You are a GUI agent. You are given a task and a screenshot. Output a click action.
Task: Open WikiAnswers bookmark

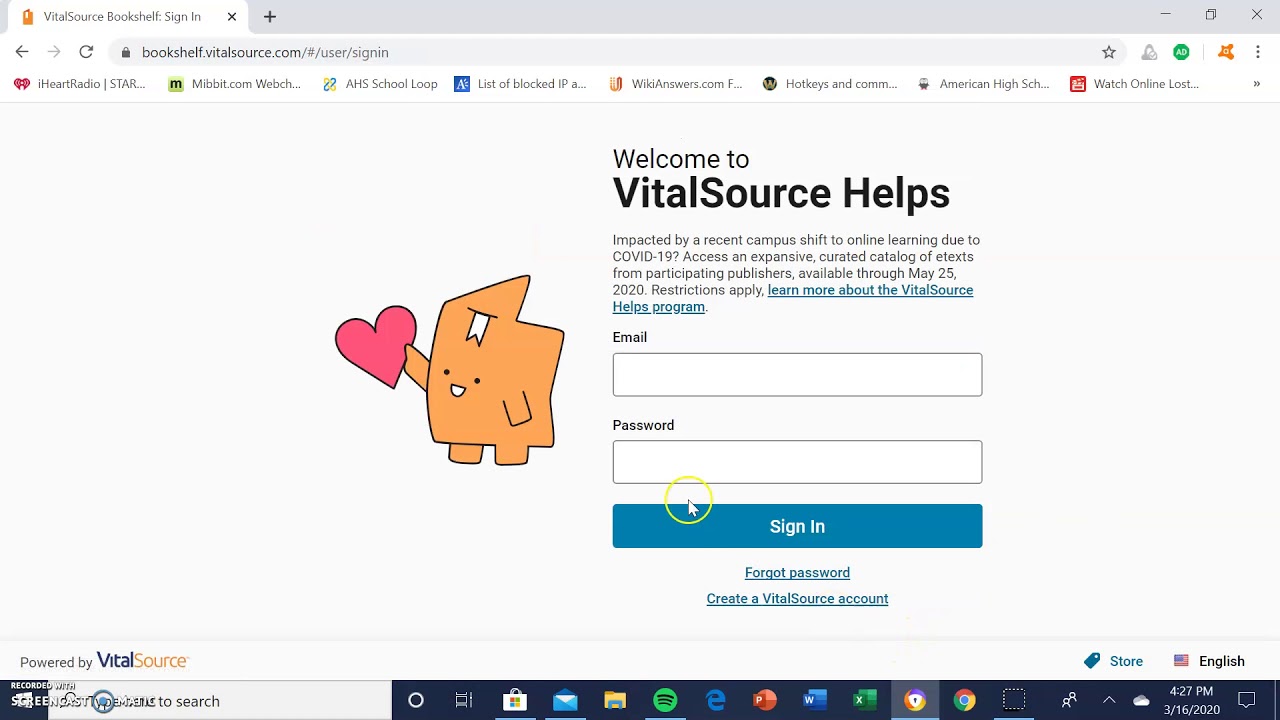tap(675, 84)
